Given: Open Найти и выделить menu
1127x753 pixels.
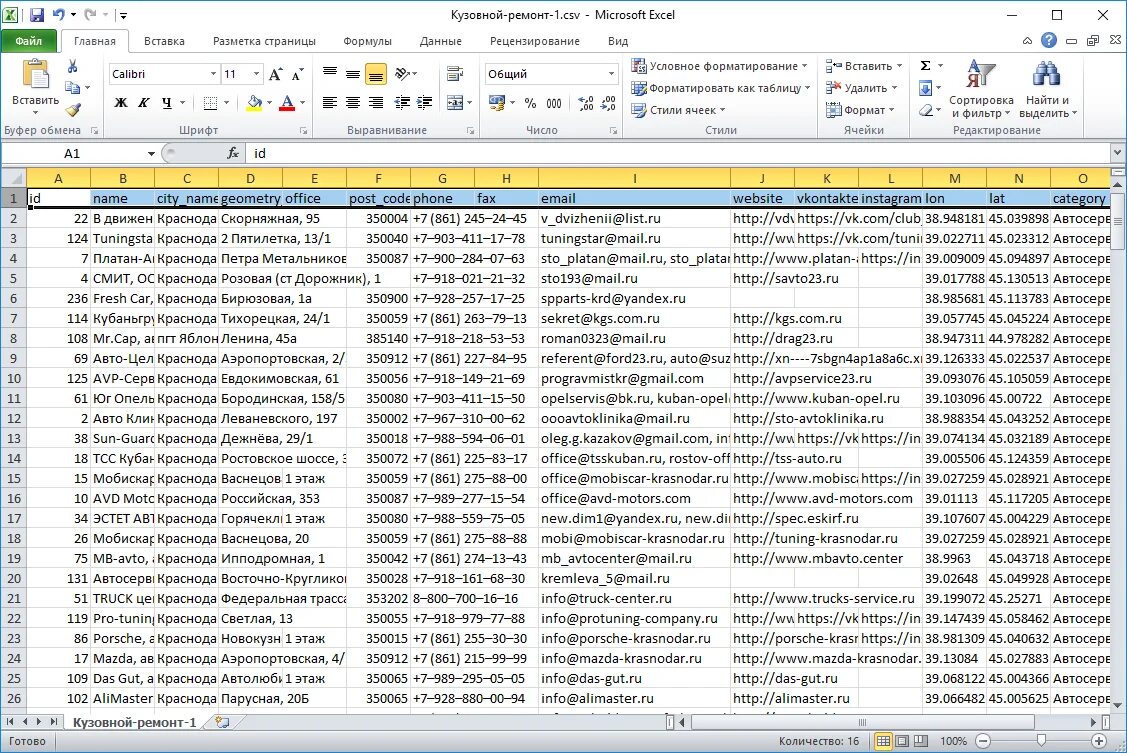Looking at the screenshot, I should (1047, 89).
